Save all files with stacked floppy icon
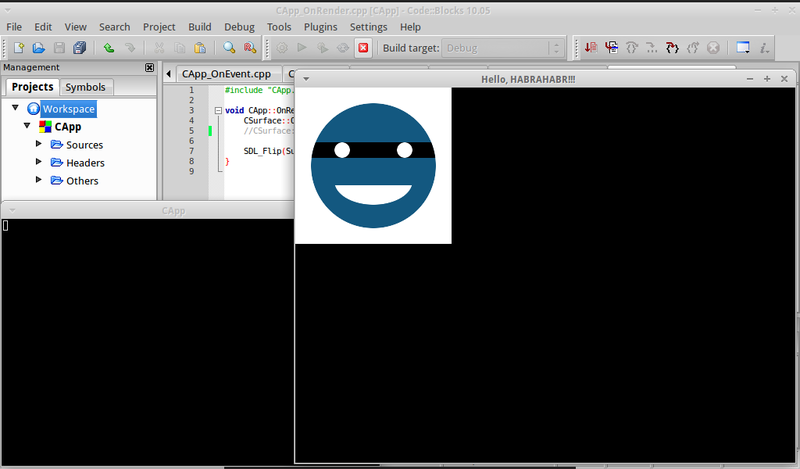 [x=80, y=48]
